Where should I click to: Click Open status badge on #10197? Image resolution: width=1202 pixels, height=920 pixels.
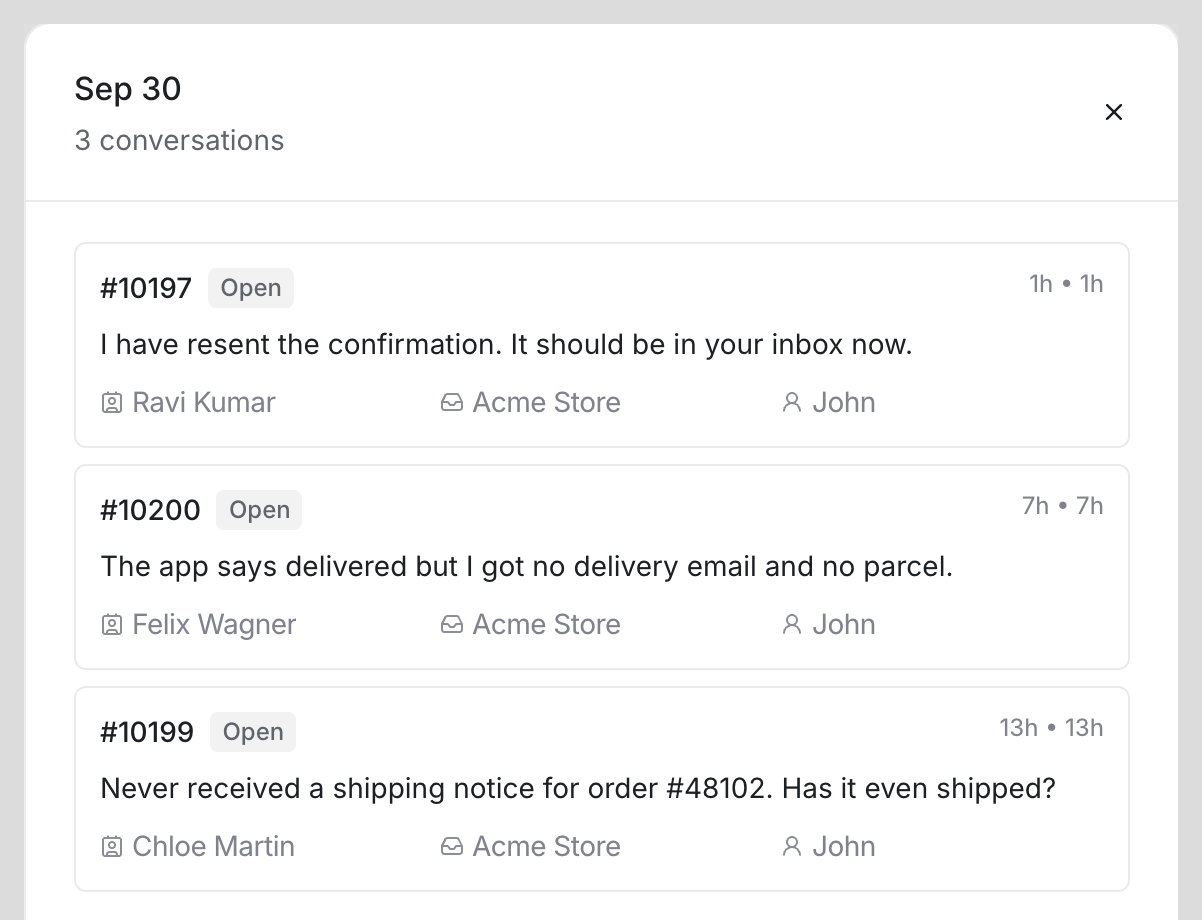pos(251,288)
